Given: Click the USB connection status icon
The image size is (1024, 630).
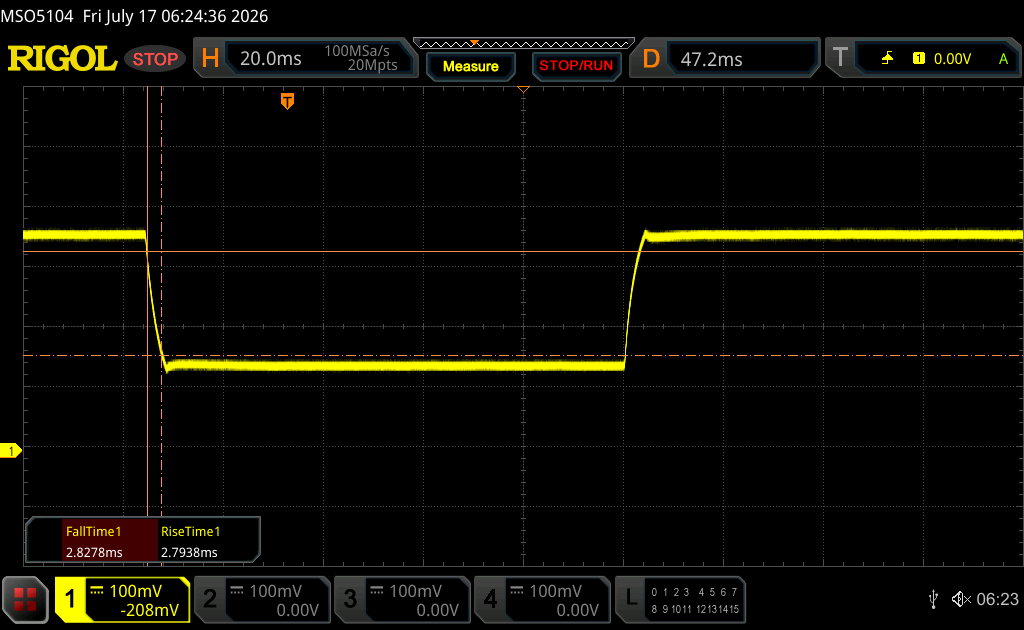Looking at the screenshot, I should pos(933,599).
